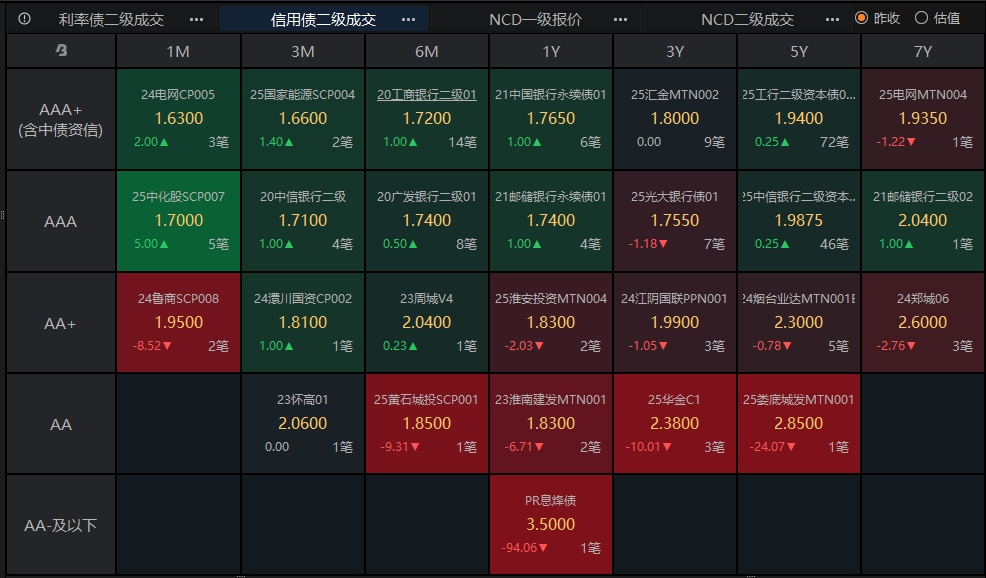
Task: Click the 6M column header
Action: point(426,51)
